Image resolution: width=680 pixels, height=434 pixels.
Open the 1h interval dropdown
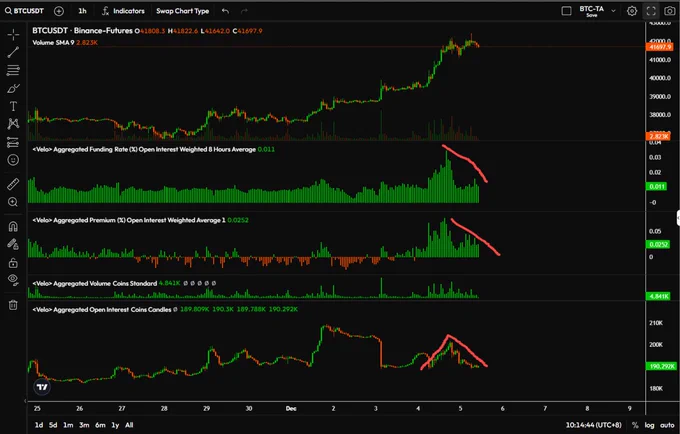82,11
